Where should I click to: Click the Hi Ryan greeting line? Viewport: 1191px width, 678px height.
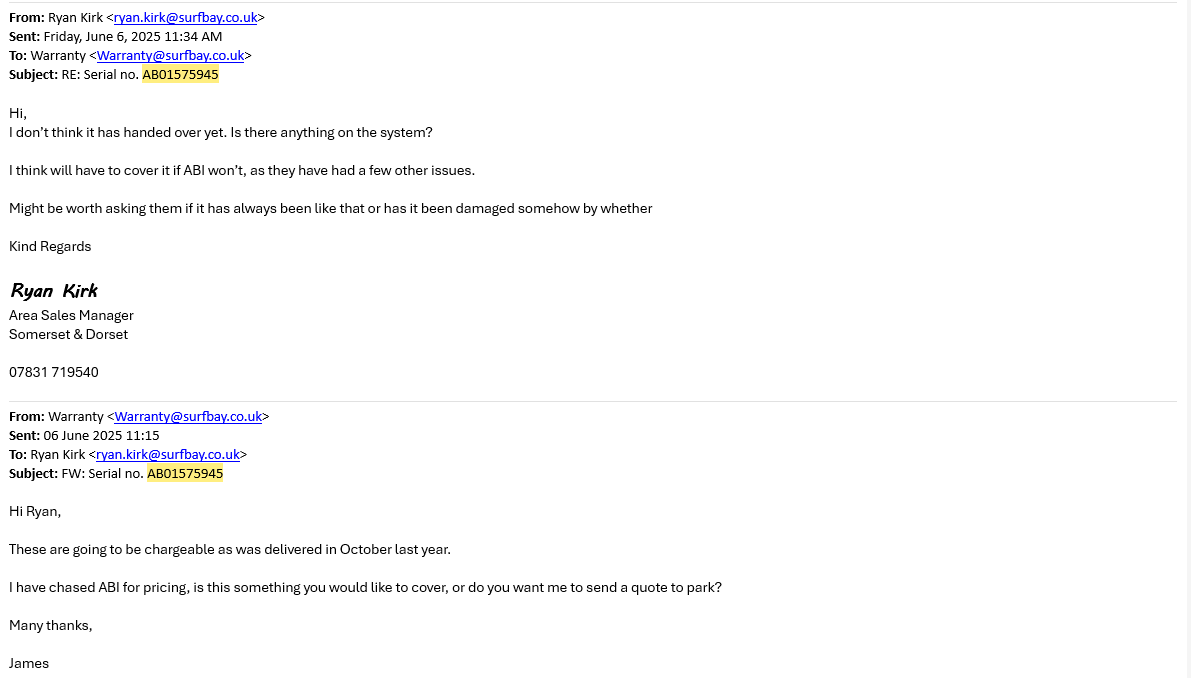(35, 512)
